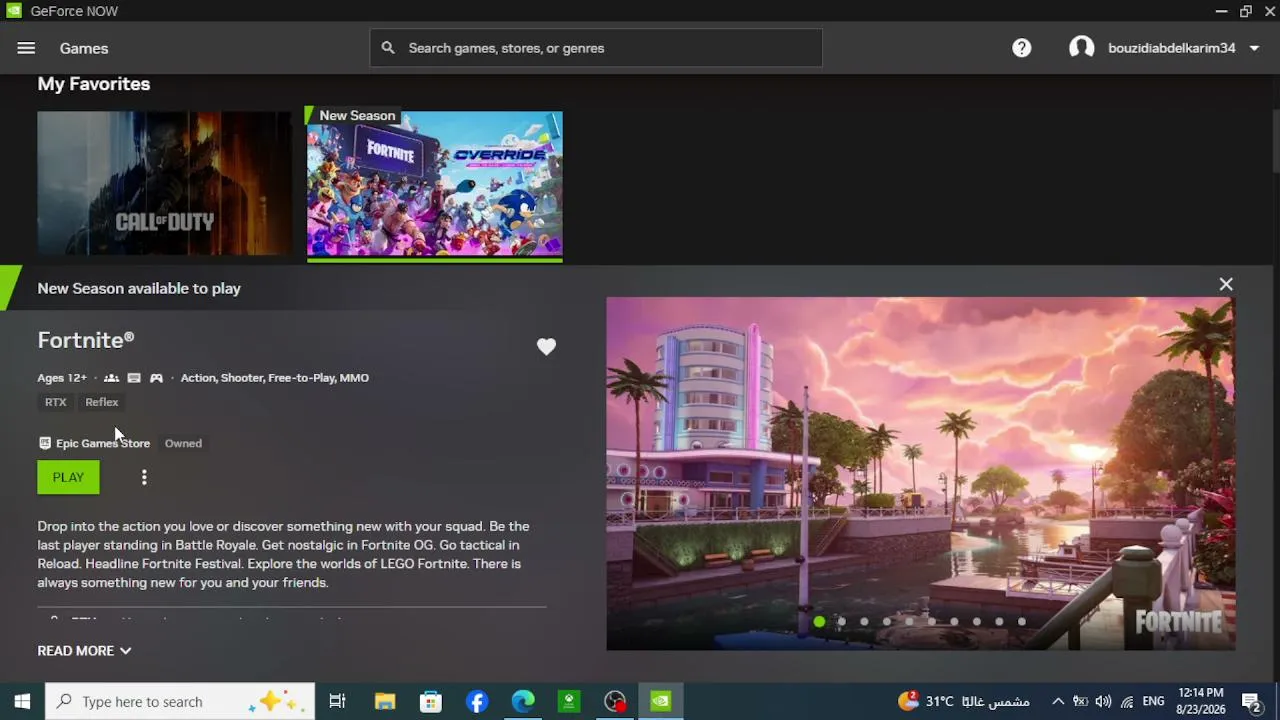This screenshot has width=1280, height=720.
Task: Open the notification center icon
Action: 1251,701
